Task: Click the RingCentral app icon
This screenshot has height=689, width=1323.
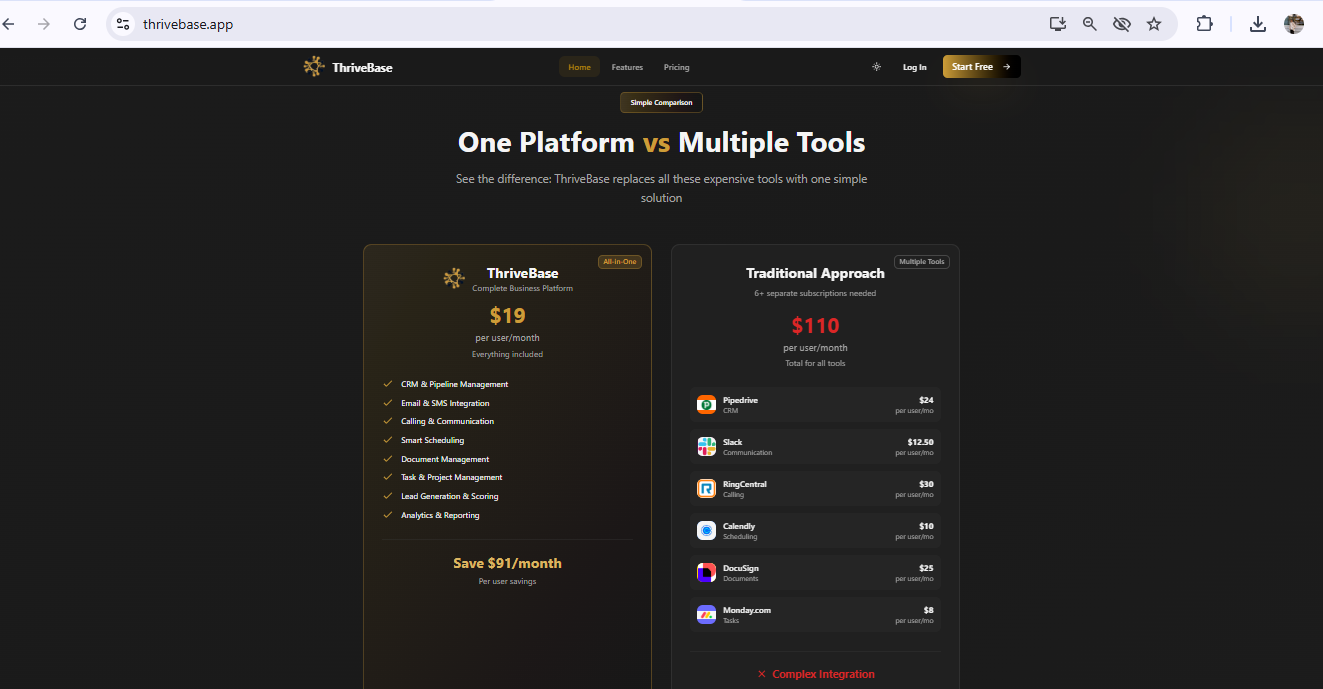Action: [x=706, y=489]
